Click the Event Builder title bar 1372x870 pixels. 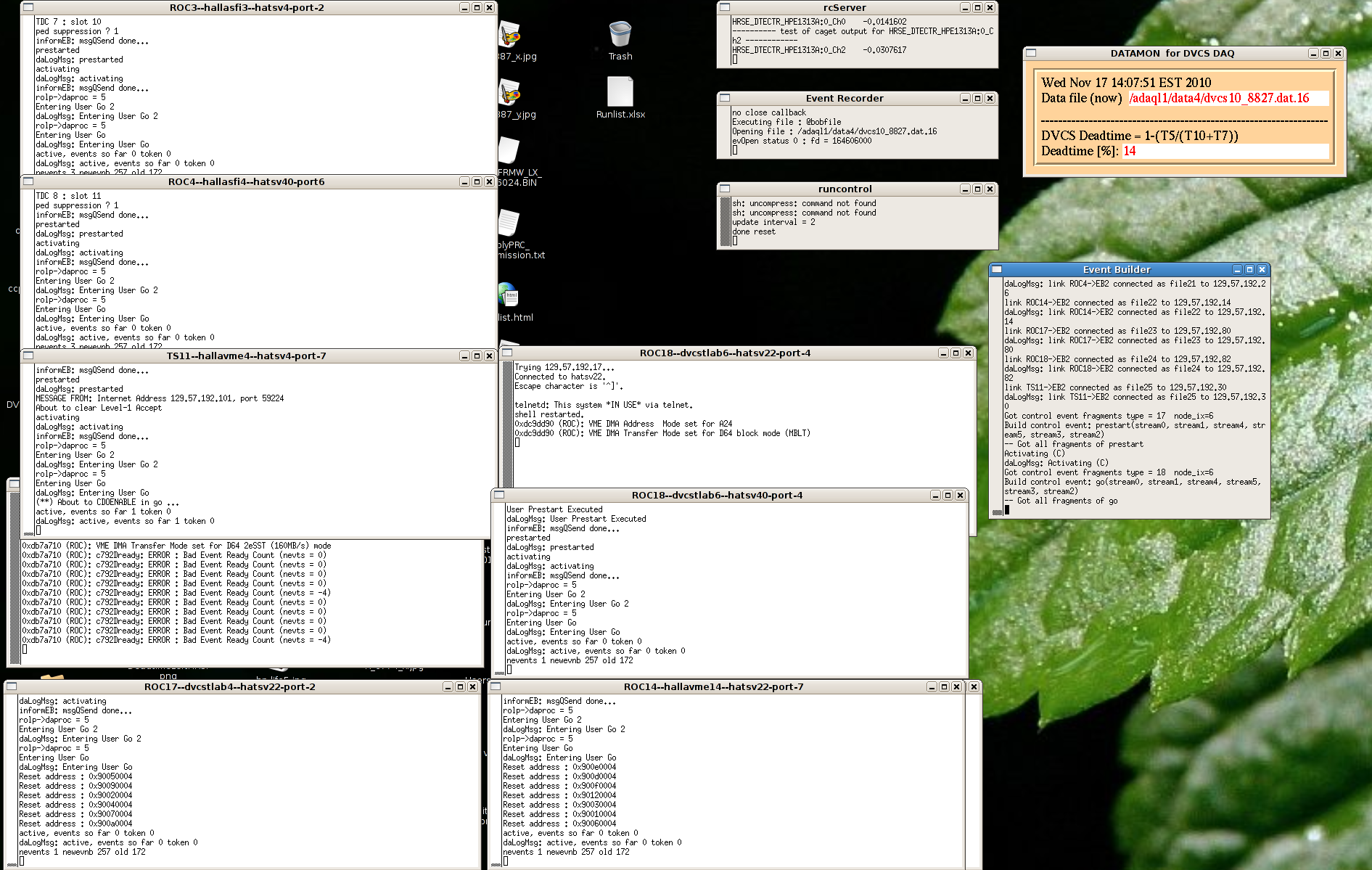tap(1117, 269)
